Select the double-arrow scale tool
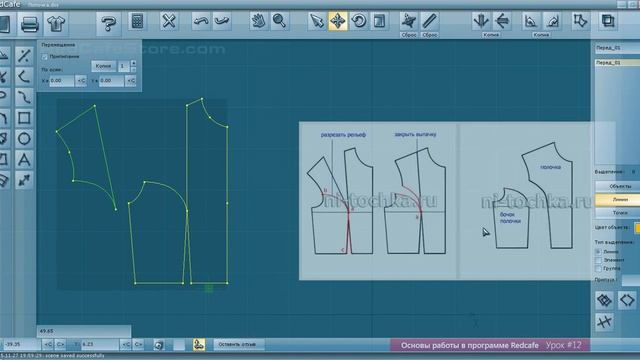 pyautogui.click(x=24, y=180)
